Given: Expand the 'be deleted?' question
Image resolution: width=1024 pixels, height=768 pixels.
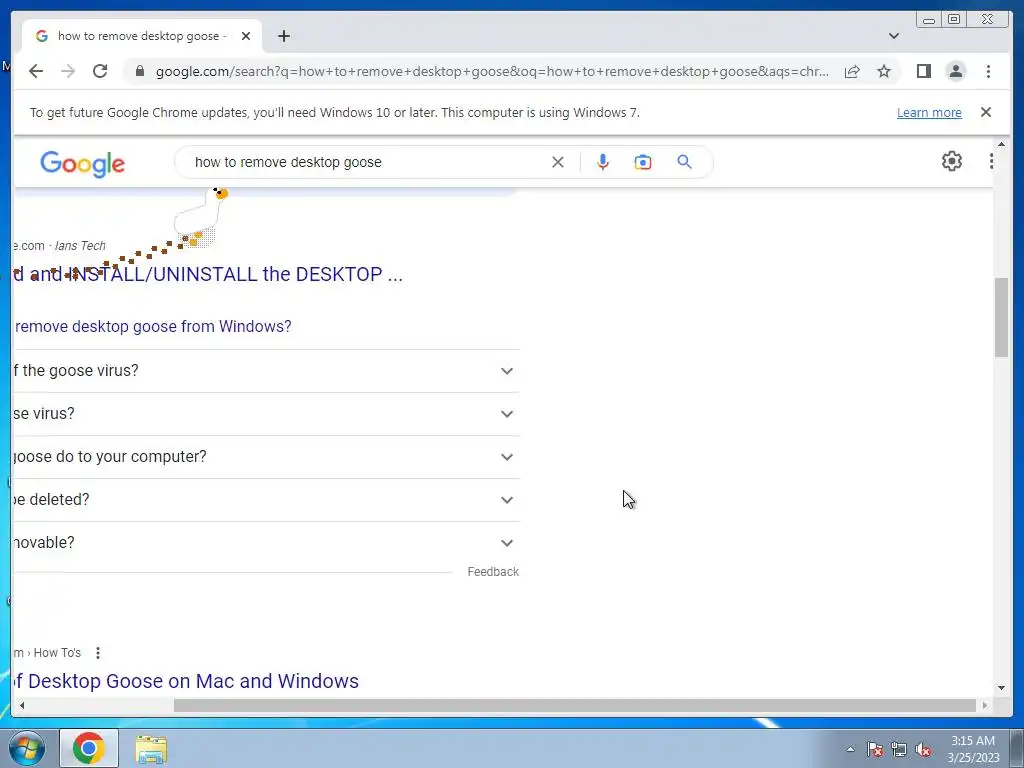Looking at the screenshot, I should pos(266,500).
